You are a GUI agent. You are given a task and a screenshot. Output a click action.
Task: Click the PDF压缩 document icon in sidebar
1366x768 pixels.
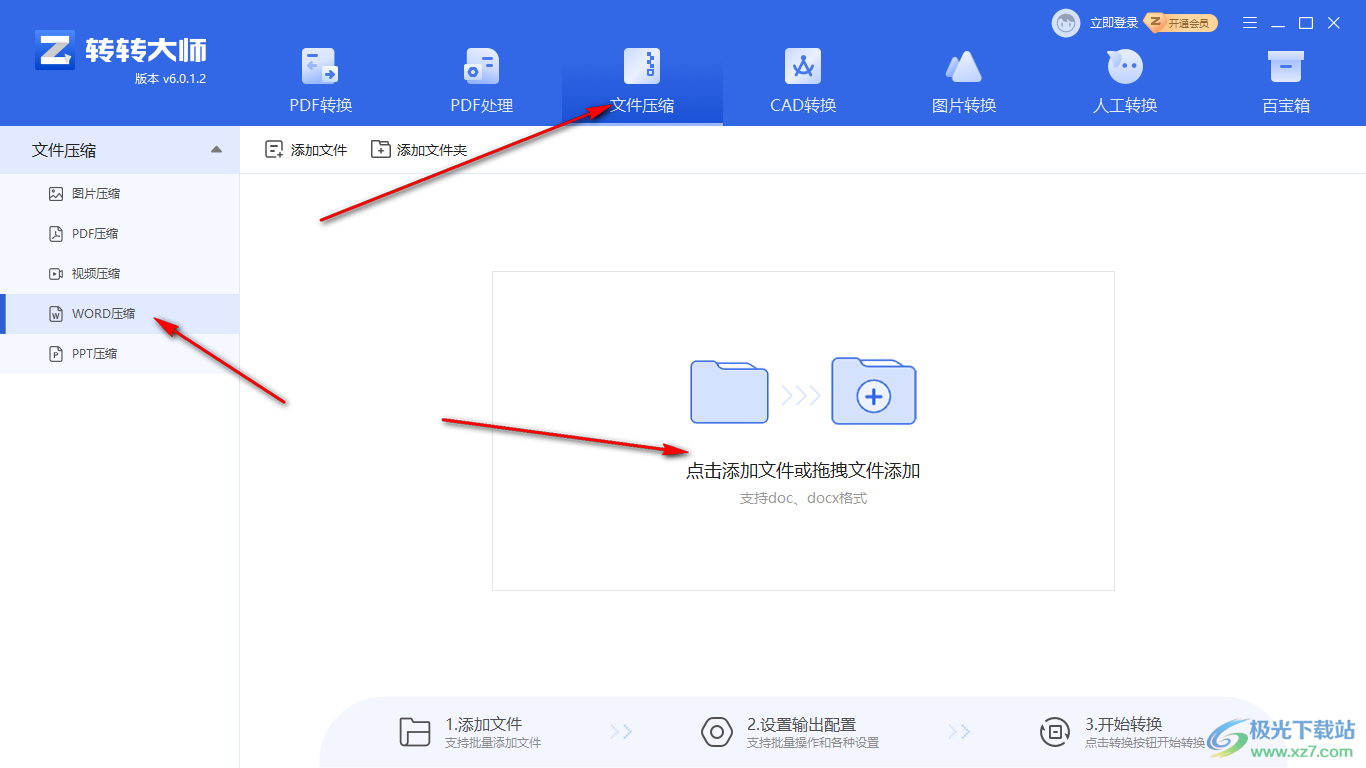(x=56, y=234)
